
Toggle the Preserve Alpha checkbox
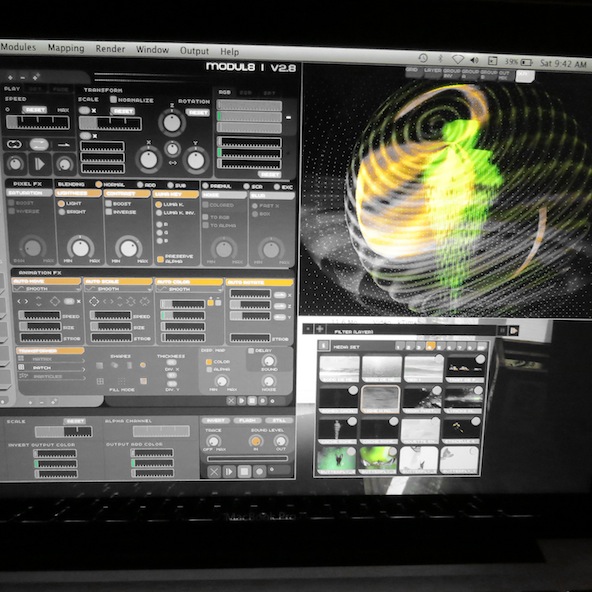coord(160,259)
